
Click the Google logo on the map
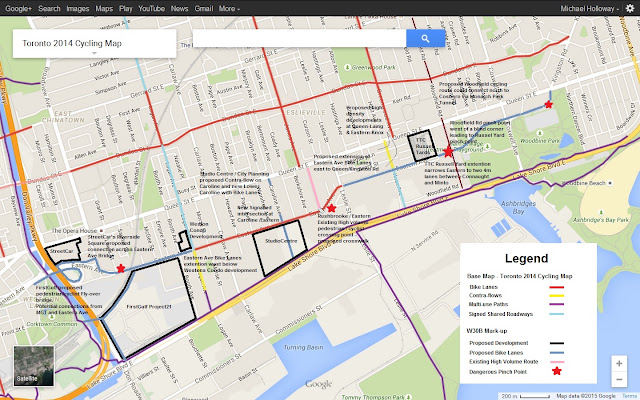[319, 384]
